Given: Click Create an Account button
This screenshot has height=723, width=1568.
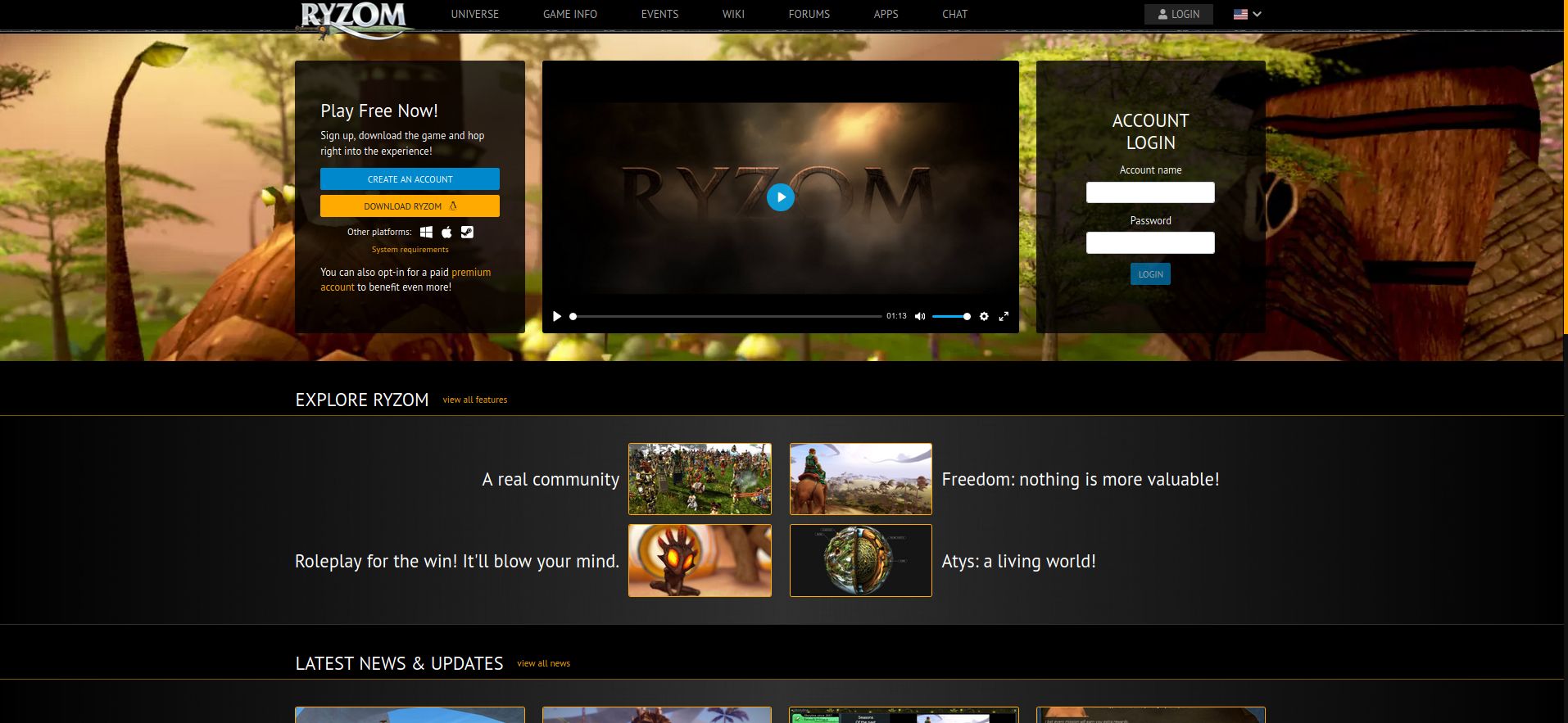Looking at the screenshot, I should point(410,179).
